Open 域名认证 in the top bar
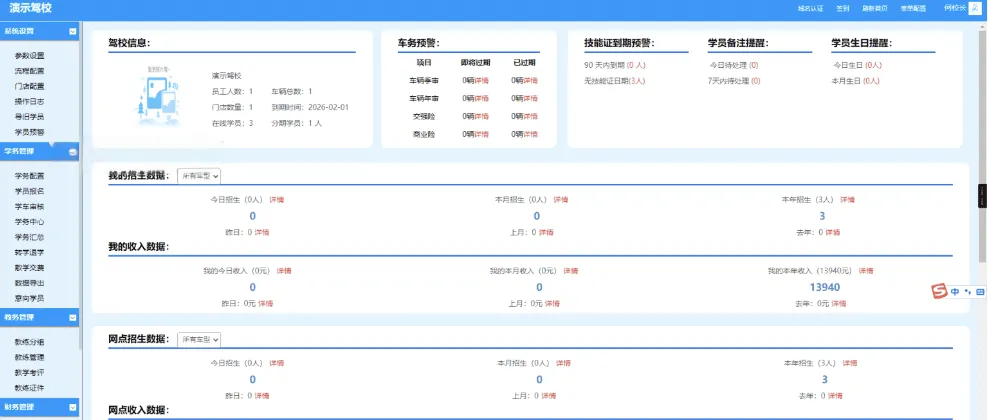 (810, 9)
